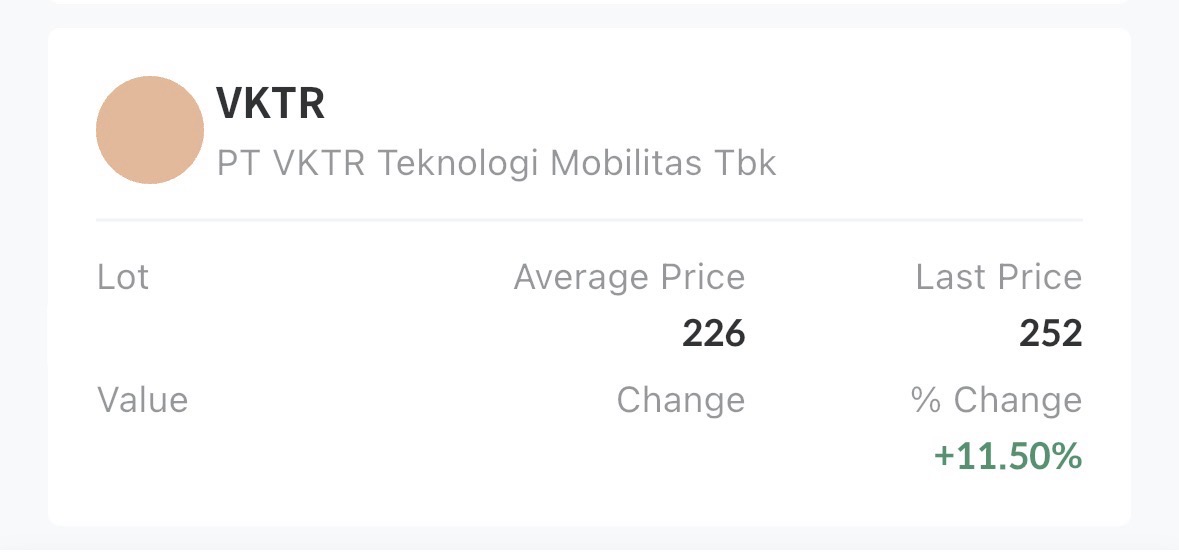1179x556 pixels.
Task: Click the Change label in middle column
Action: [680, 400]
